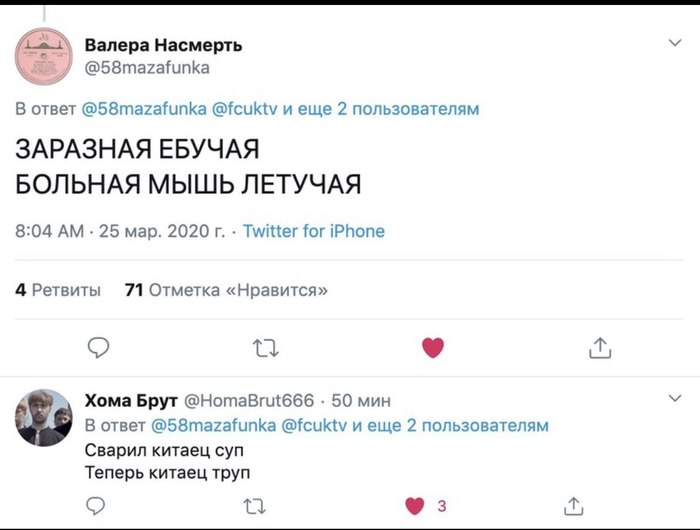Open main tweet options chevron
700x530 pixels.
675,43
